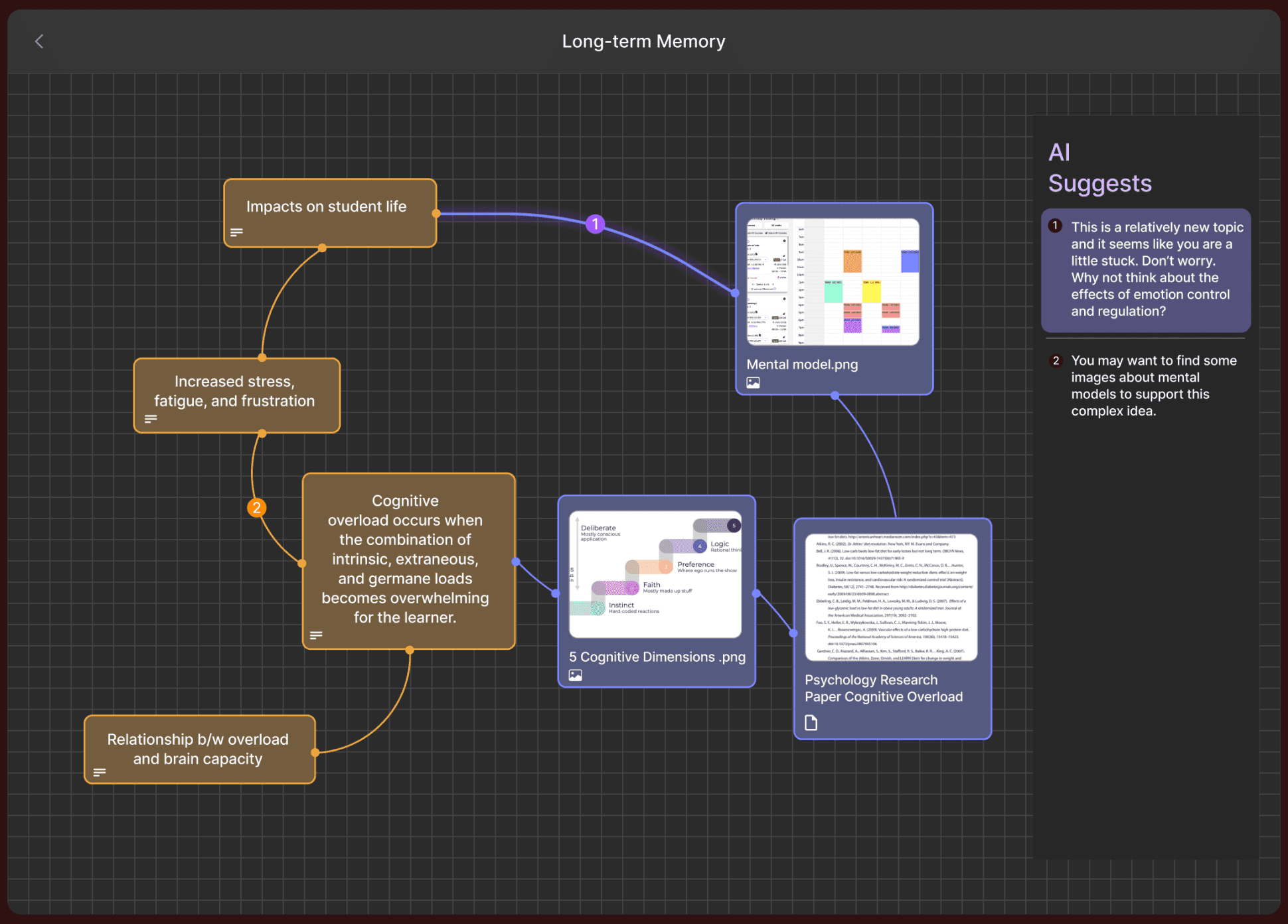This screenshot has height=924, width=1288.
Task: Click orange marker 2 on the connector
Action: [256, 508]
